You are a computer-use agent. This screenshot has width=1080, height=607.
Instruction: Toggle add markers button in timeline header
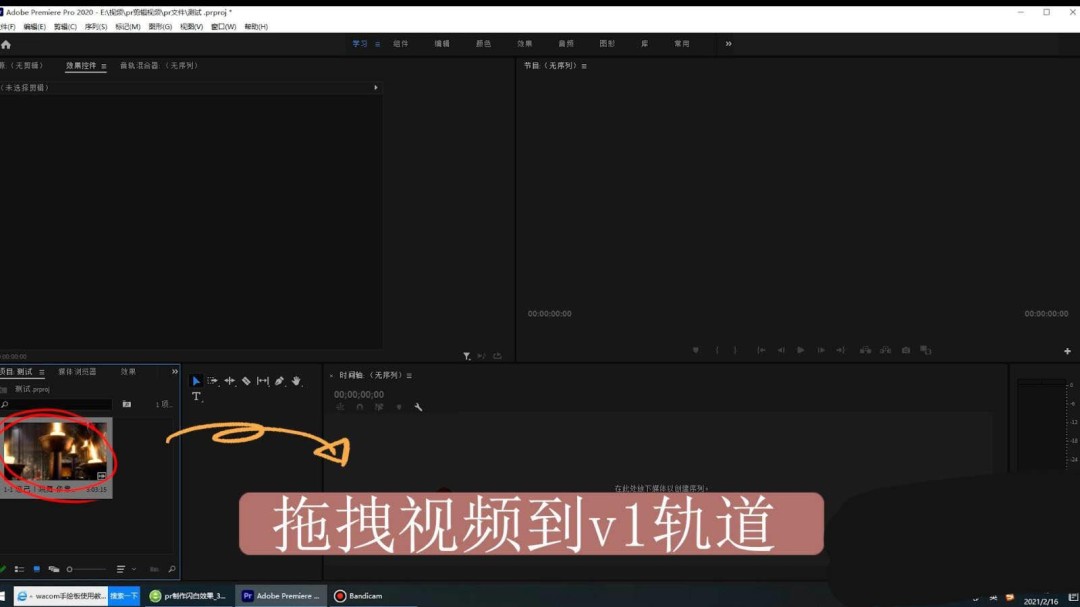click(x=399, y=407)
